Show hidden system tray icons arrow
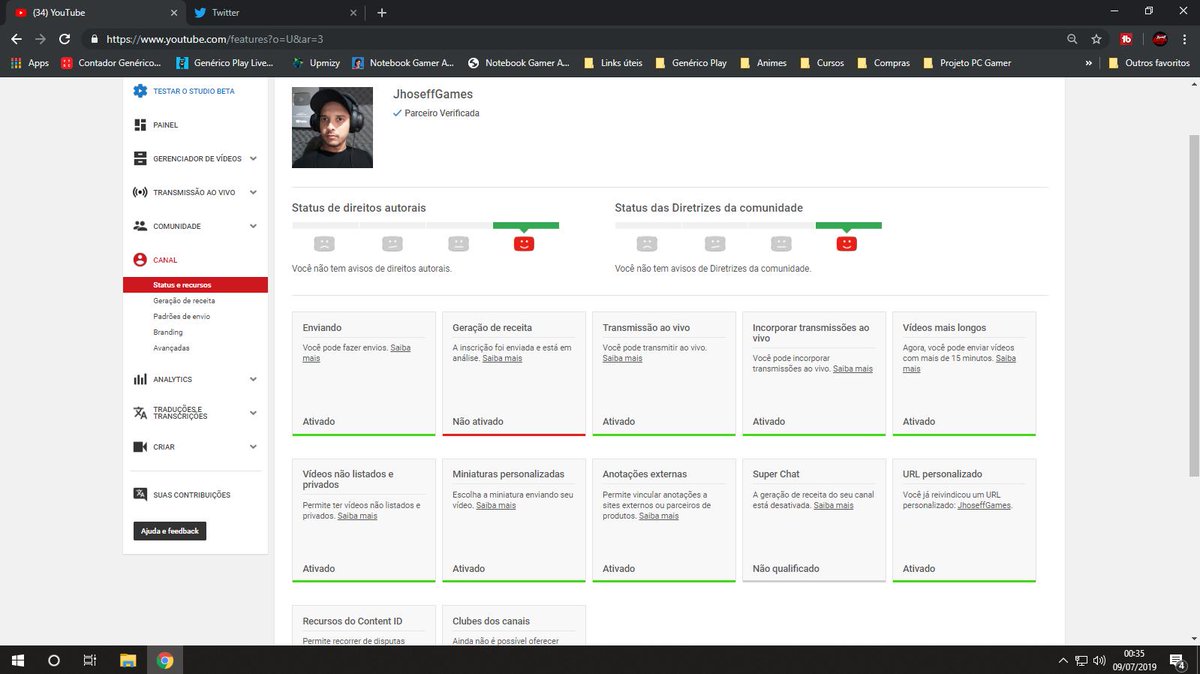The width and height of the screenshot is (1200, 674). pyautogui.click(x=1063, y=660)
